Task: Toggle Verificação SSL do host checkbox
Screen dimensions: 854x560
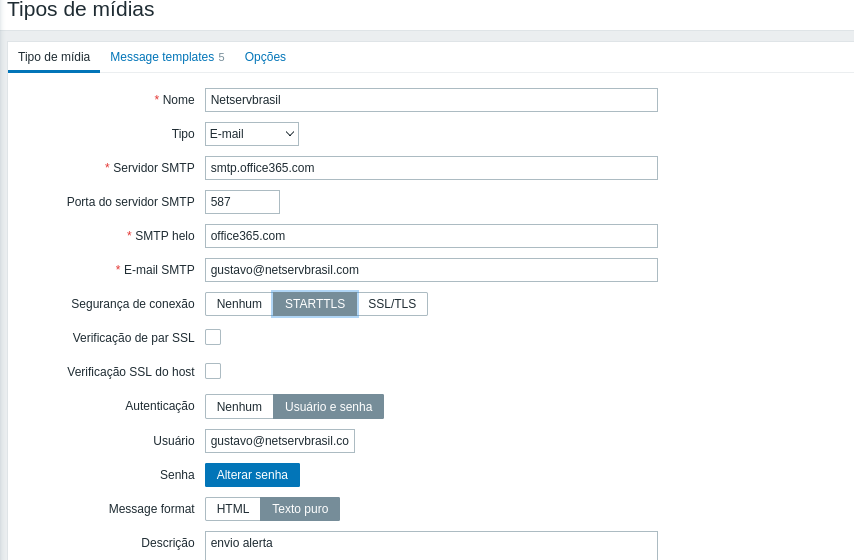Action: point(213,371)
